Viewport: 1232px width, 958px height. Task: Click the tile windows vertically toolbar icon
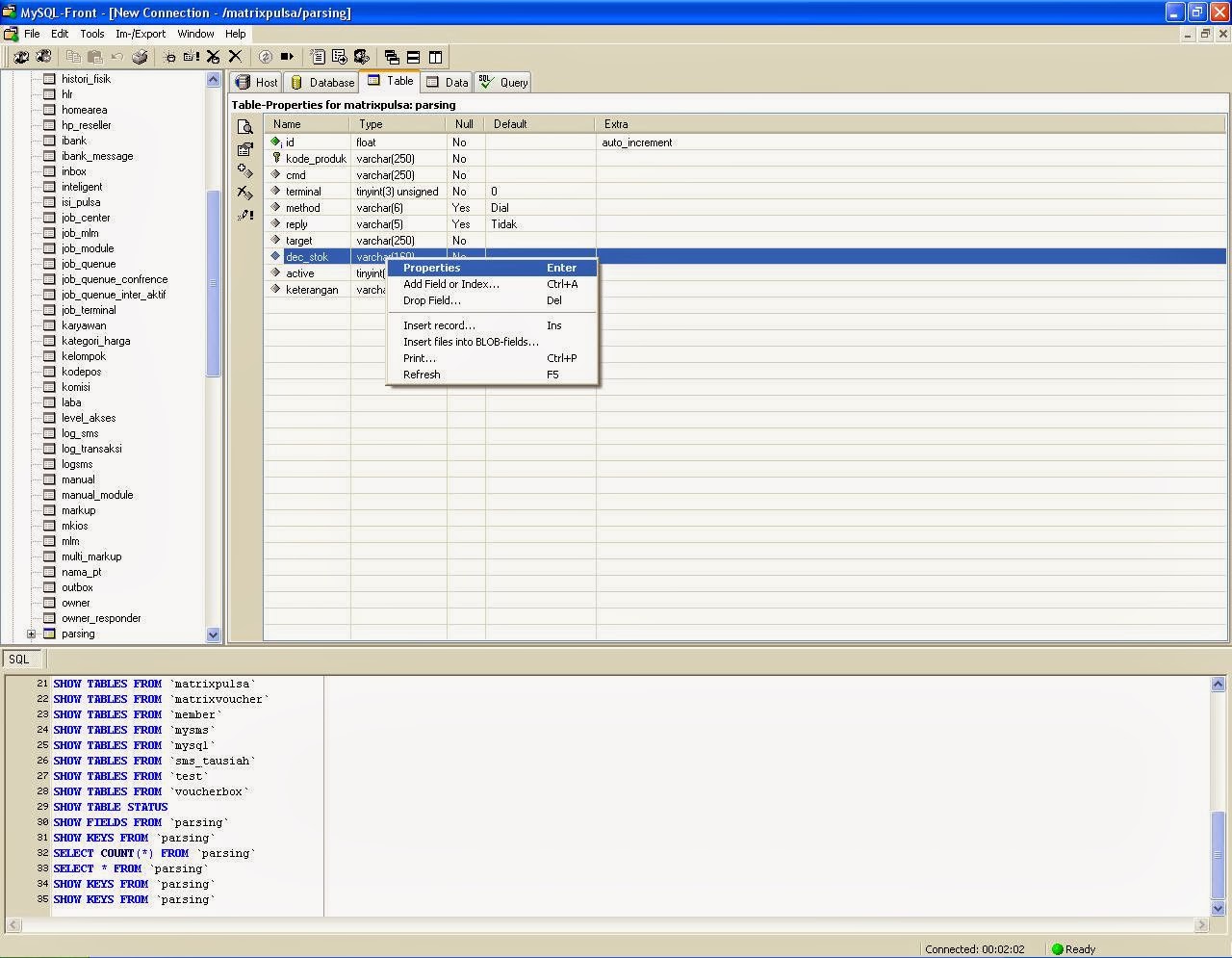(435, 57)
